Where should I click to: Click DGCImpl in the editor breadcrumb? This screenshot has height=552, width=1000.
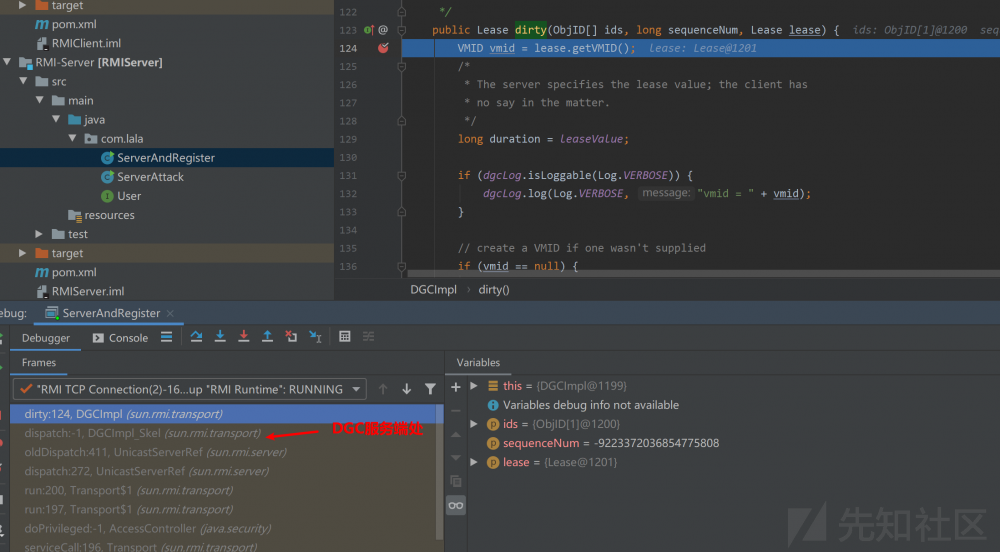[x=433, y=290]
